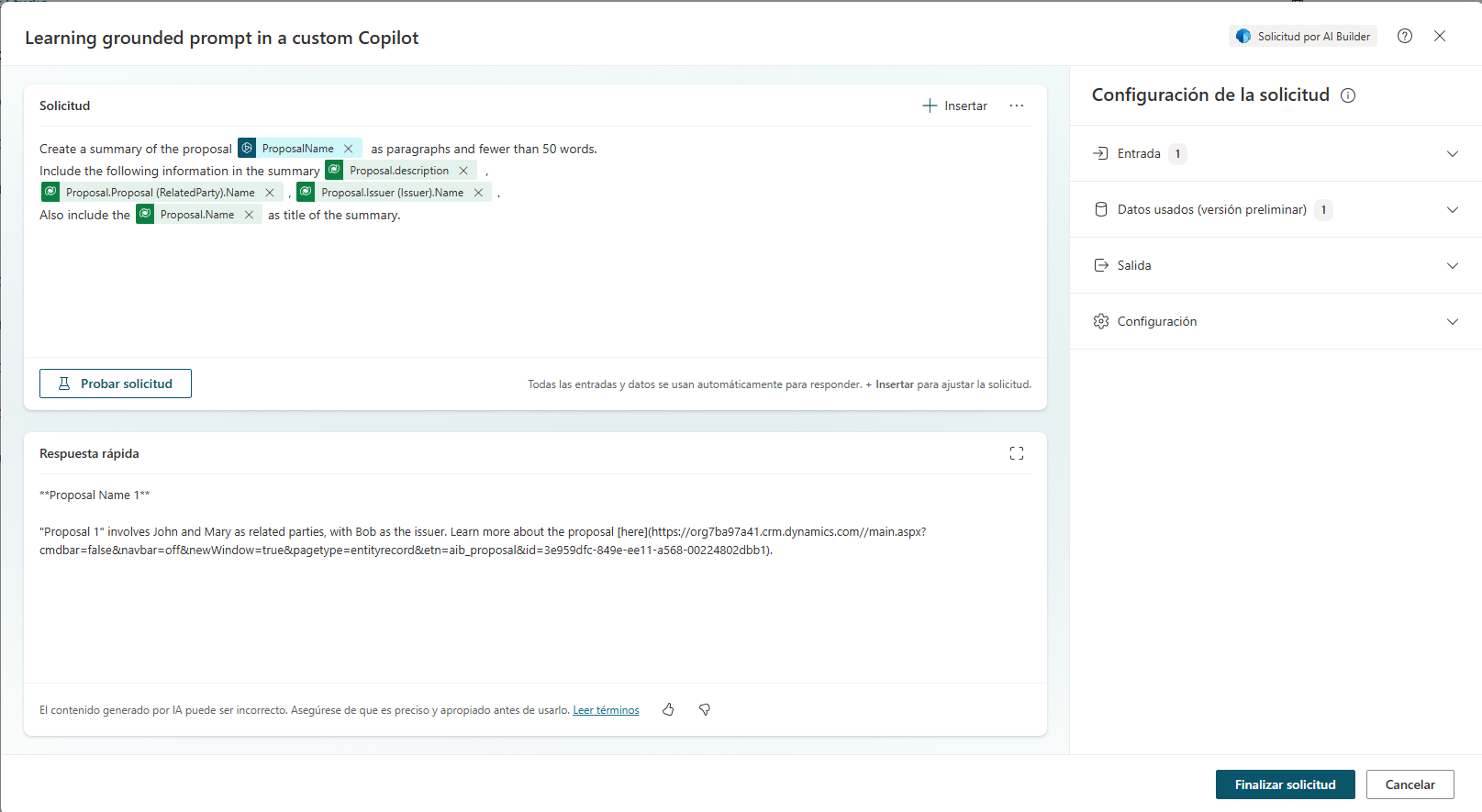The height and width of the screenshot is (812, 1482).
Task: Give thumbs up feedback on response
Action: 668,709
